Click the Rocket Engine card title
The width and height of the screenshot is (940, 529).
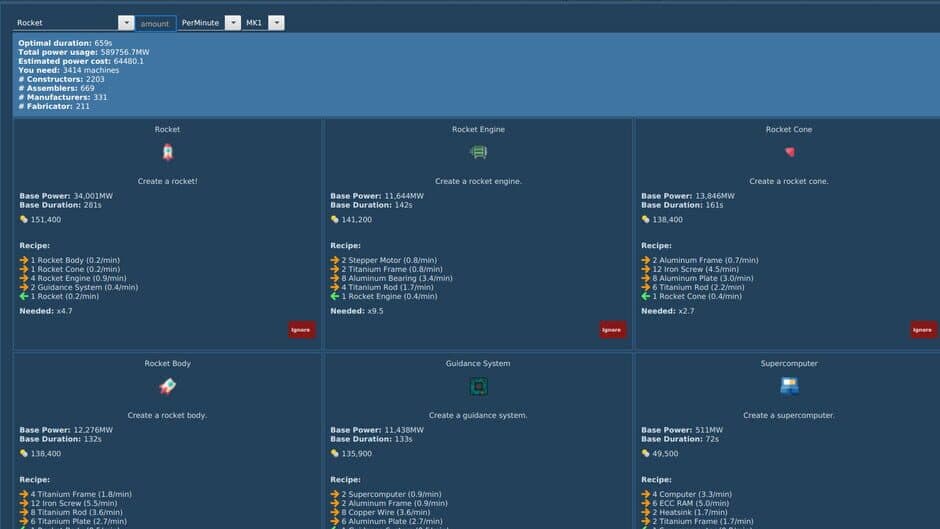point(478,130)
